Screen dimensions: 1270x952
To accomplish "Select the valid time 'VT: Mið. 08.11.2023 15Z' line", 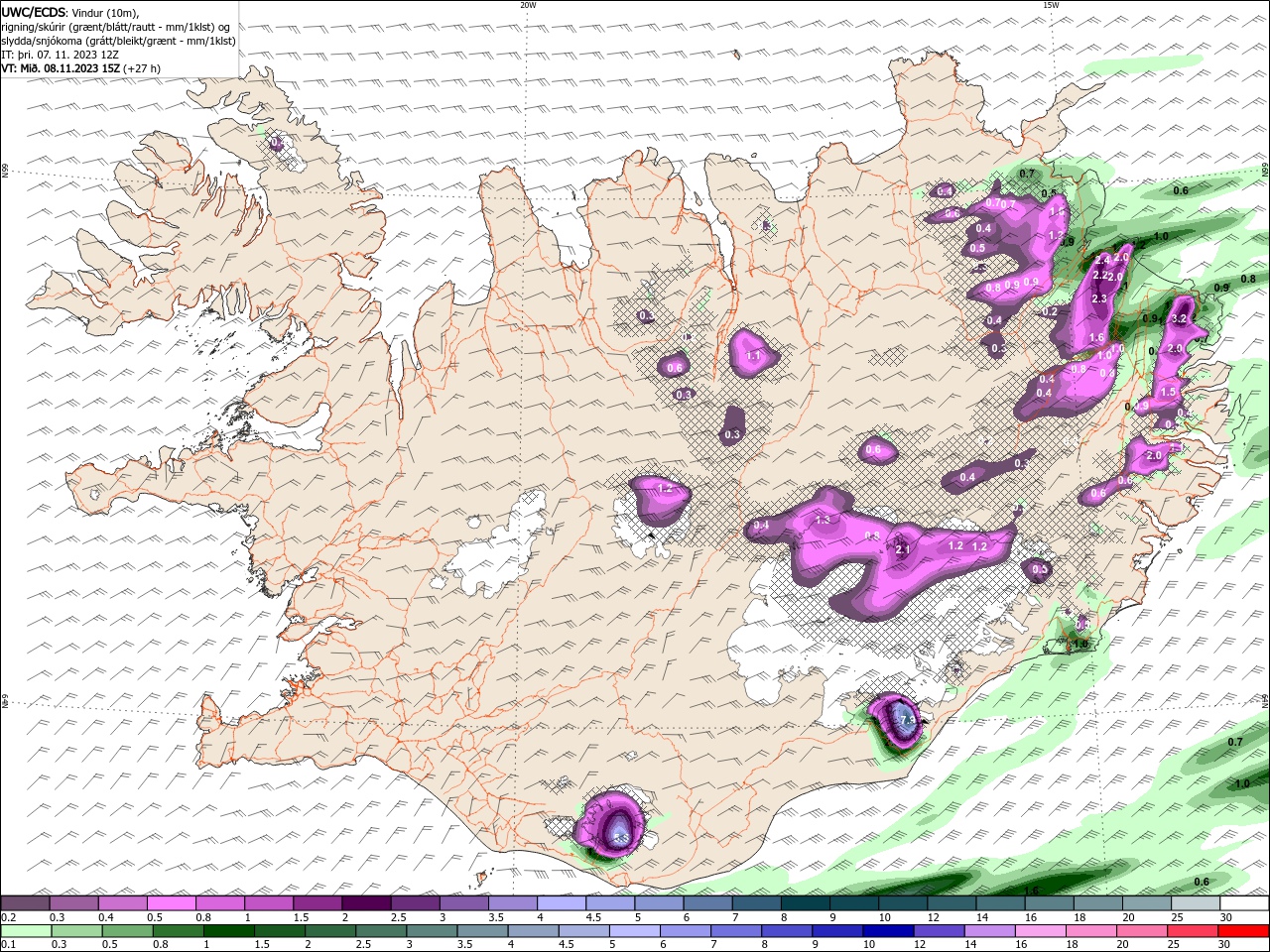I will 80,68.
